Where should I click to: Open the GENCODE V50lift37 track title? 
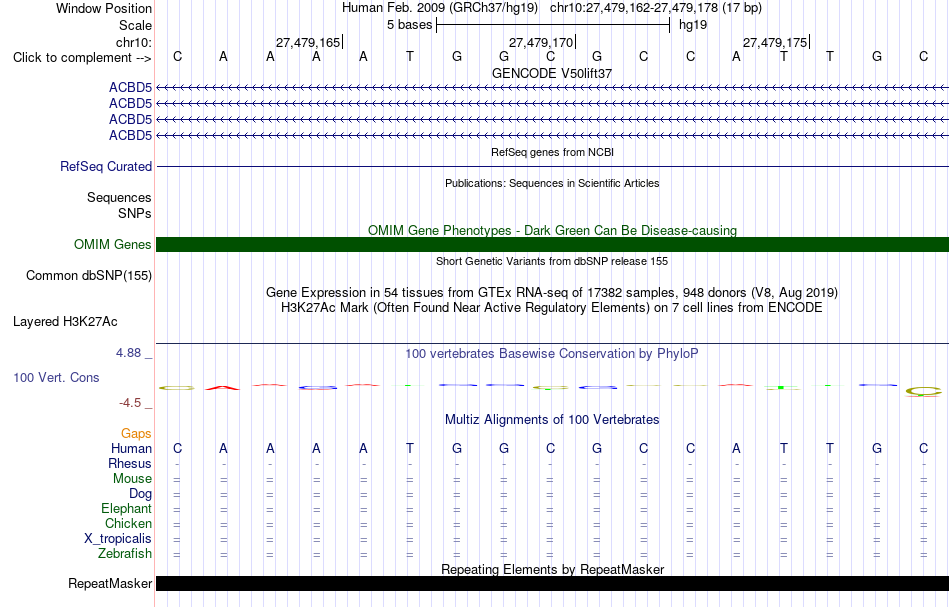point(552,73)
